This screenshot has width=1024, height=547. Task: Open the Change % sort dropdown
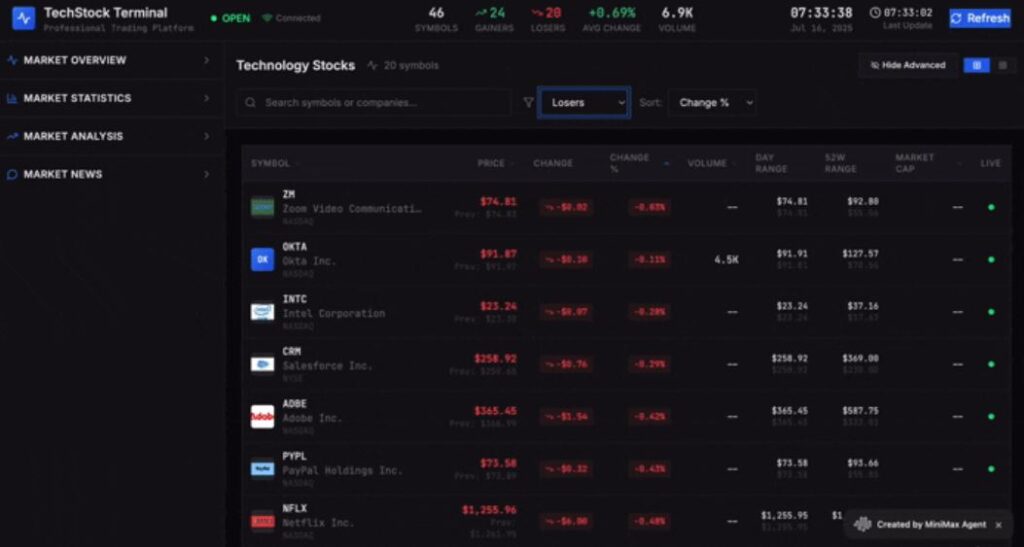click(x=712, y=102)
